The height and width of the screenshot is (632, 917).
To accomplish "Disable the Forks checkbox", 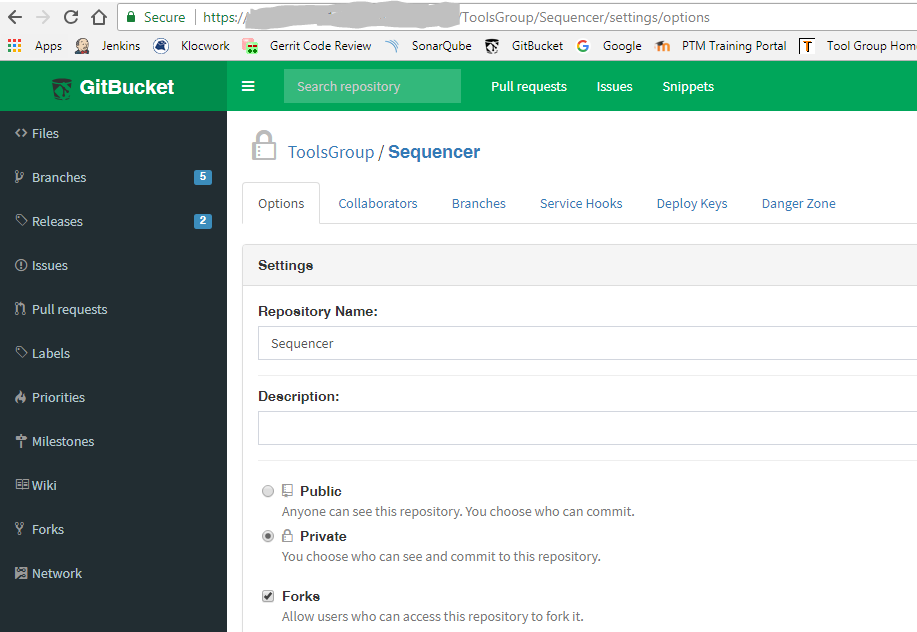I will click(268, 596).
